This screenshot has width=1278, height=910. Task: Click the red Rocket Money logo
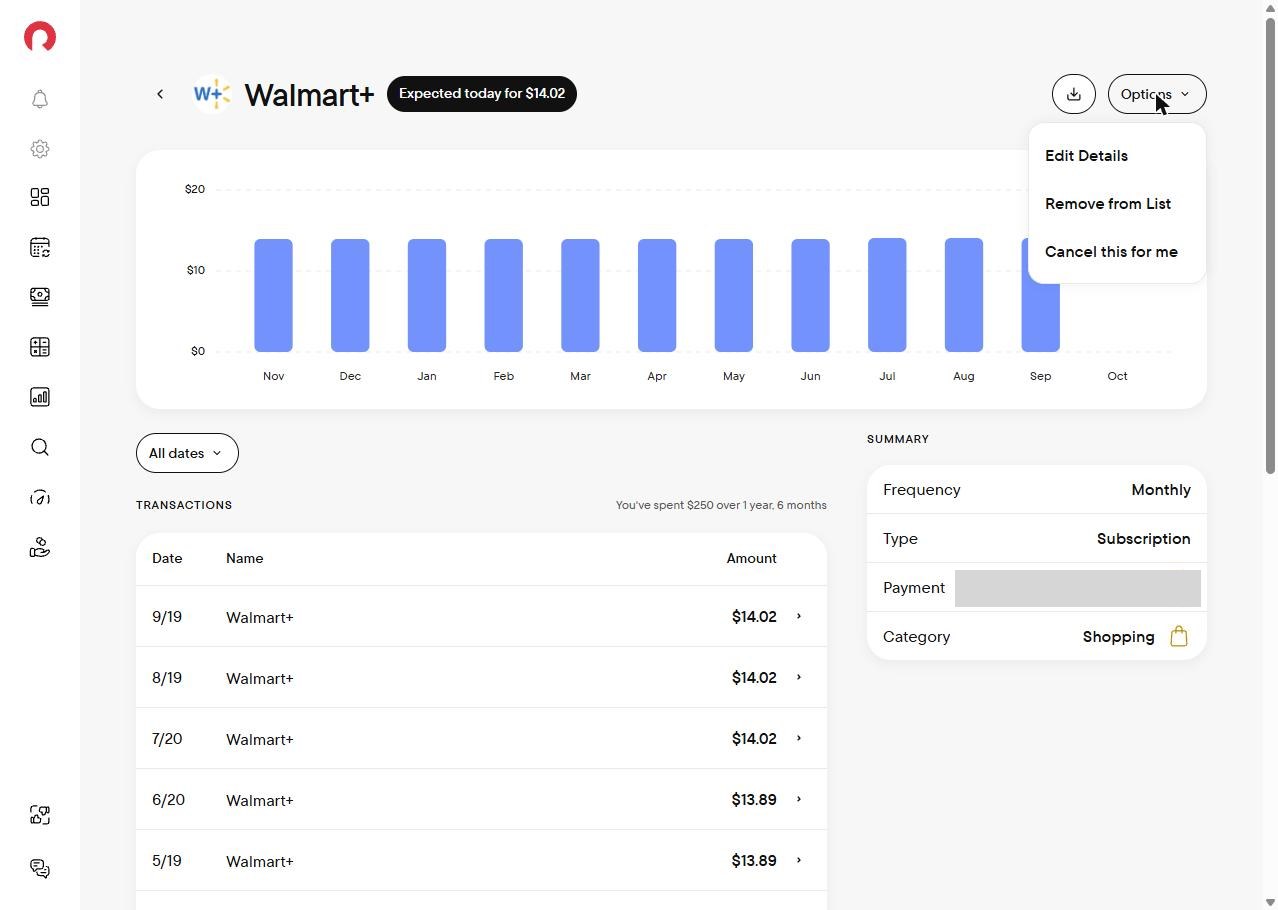(x=40, y=38)
